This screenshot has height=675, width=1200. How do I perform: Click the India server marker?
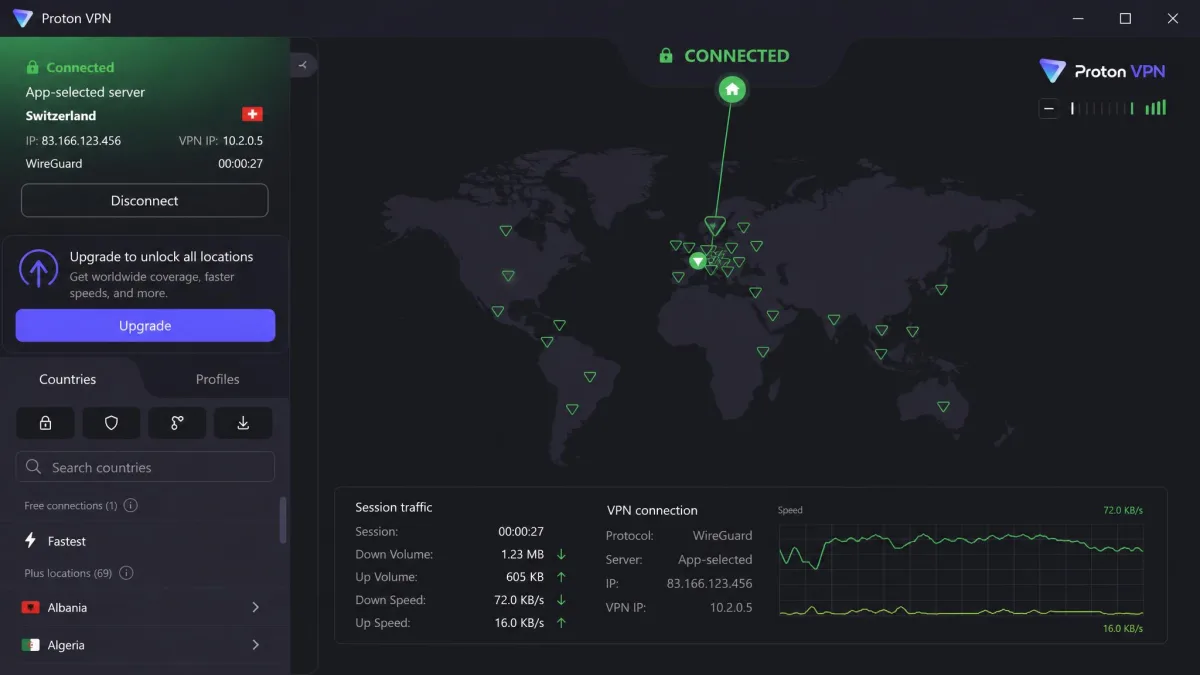pos(834,320)
